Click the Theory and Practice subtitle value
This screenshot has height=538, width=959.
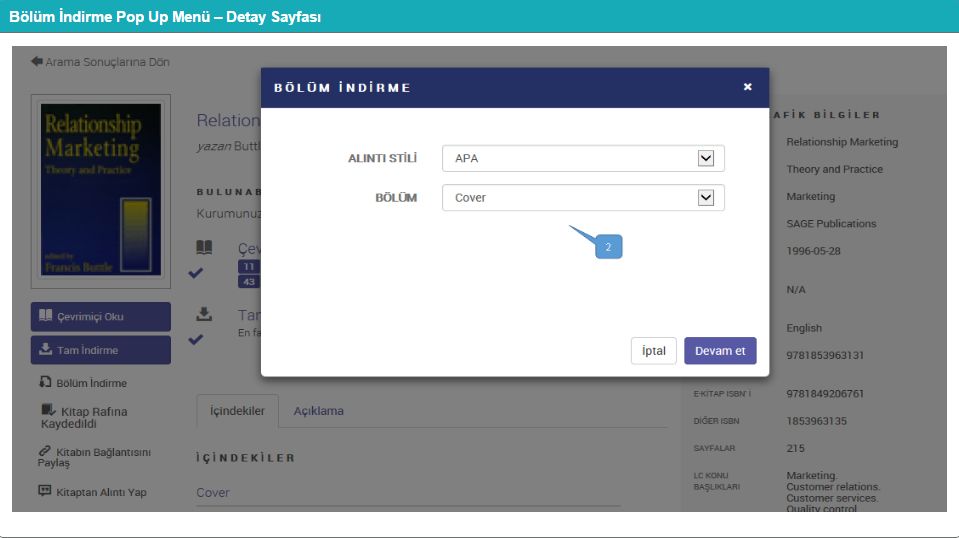point(834,169)
